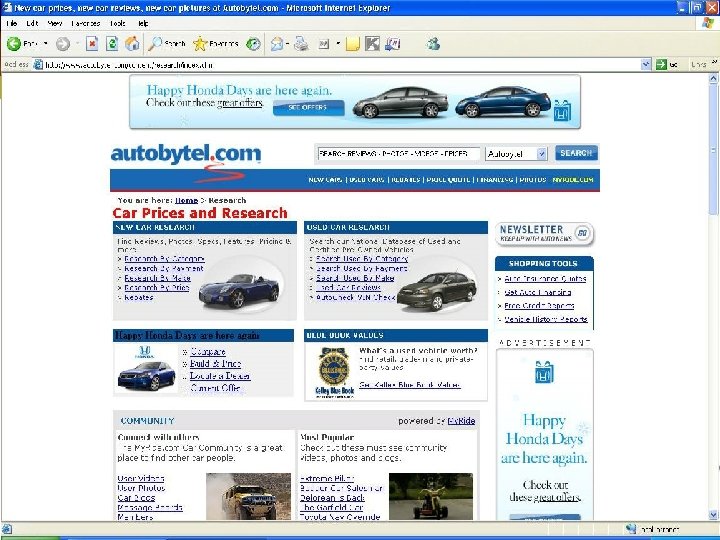Click the blue convertible car image

(x=239, y=290)
